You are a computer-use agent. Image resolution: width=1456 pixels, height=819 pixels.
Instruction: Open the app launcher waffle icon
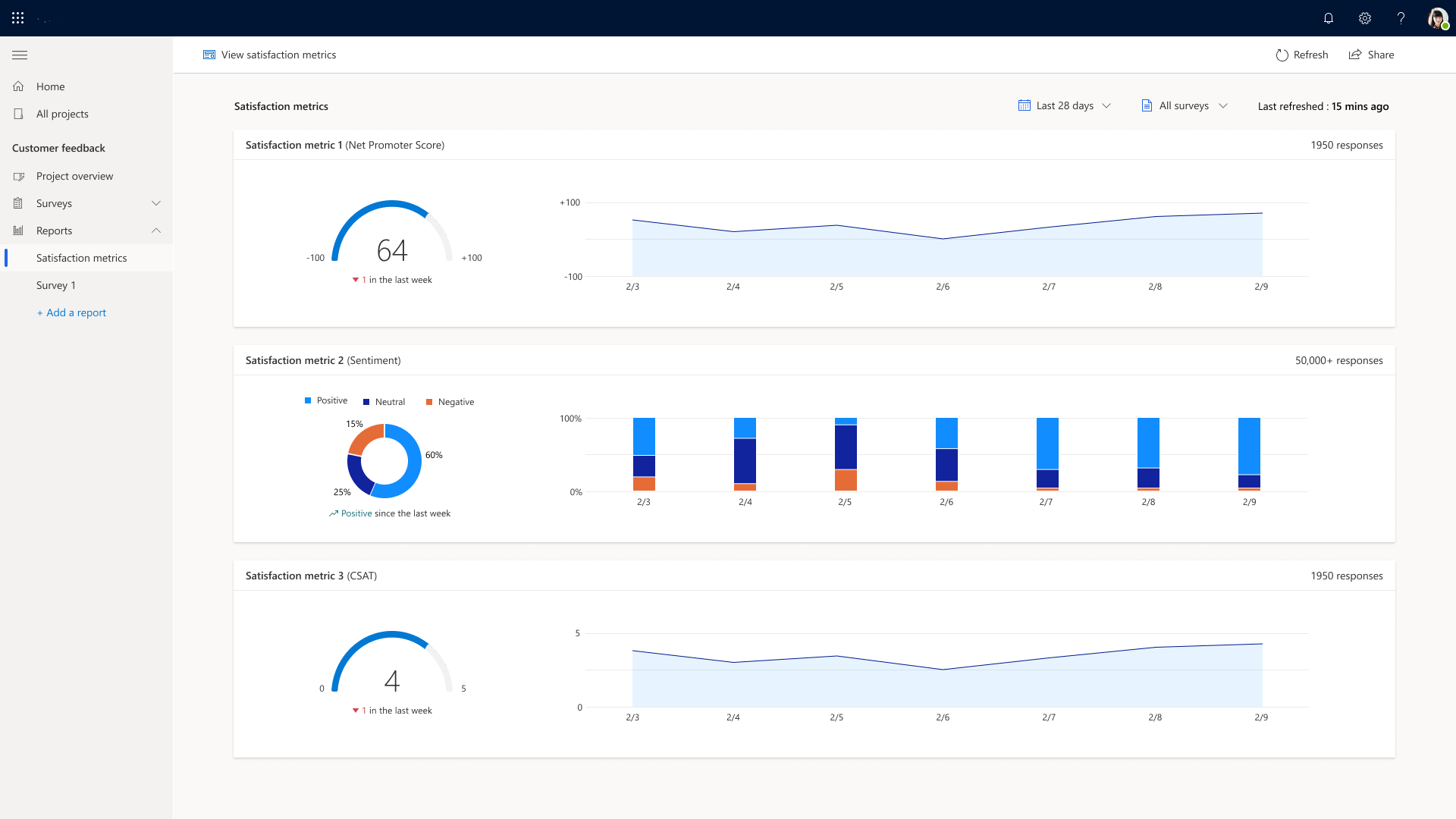pyautogui.click(x=18, y=18)
